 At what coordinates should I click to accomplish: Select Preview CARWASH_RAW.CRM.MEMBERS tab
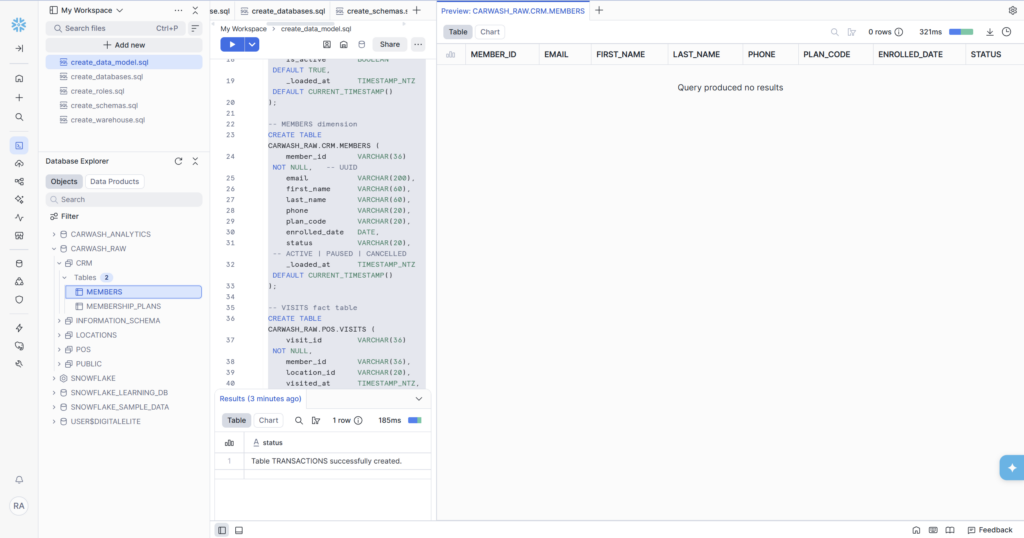coord(513,10)
